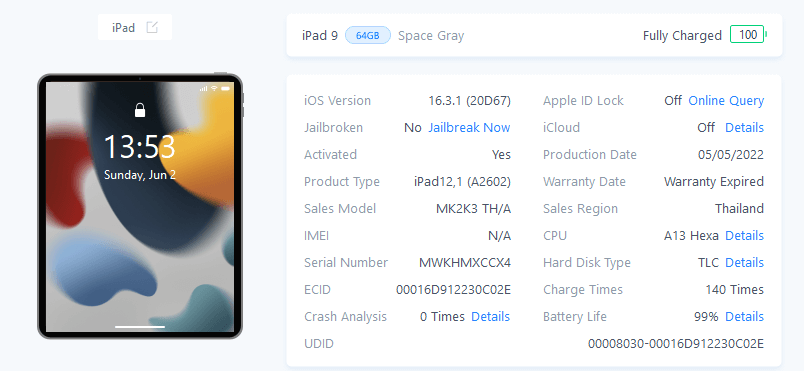Click the battery icon in preview status bar
This screenshot has width=804, height=371.
[225, 89]
